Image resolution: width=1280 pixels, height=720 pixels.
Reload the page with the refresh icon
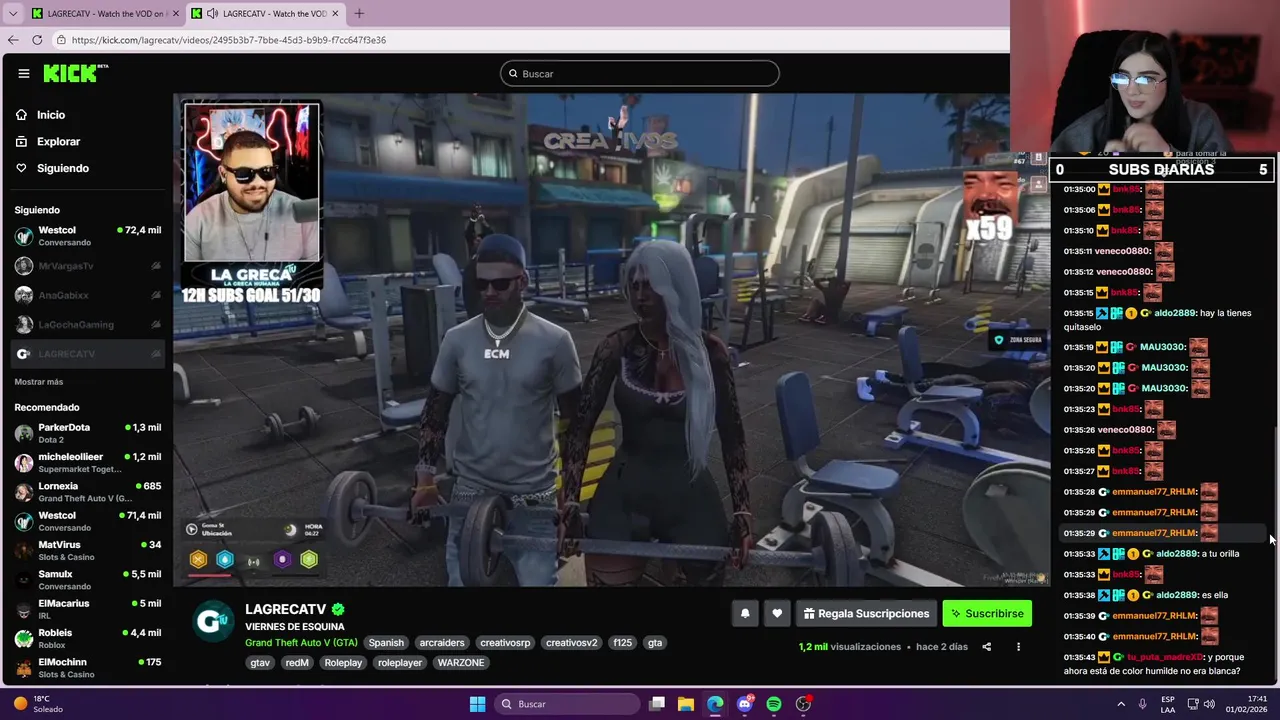coord(37,40)
